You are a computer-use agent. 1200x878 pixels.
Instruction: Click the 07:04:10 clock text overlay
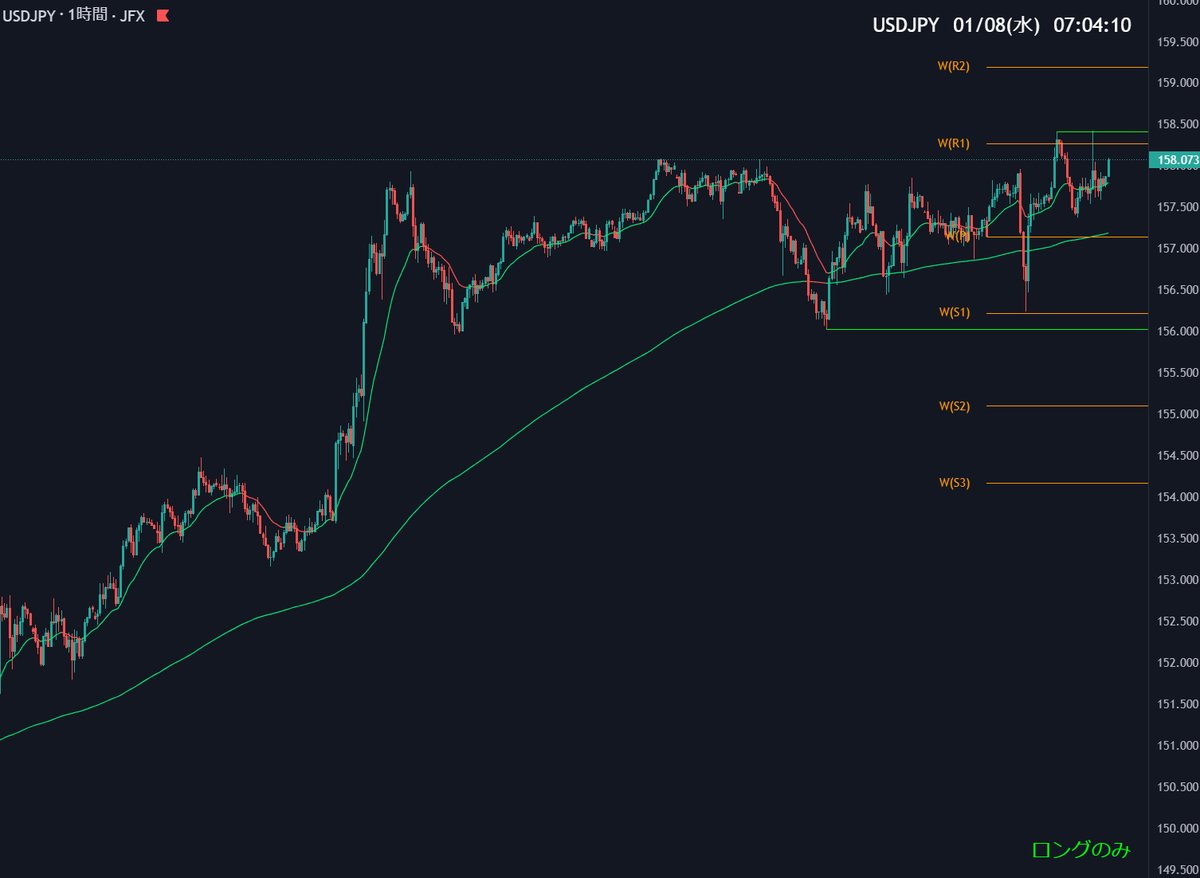pyautogui.click(x=1093, y=25)
